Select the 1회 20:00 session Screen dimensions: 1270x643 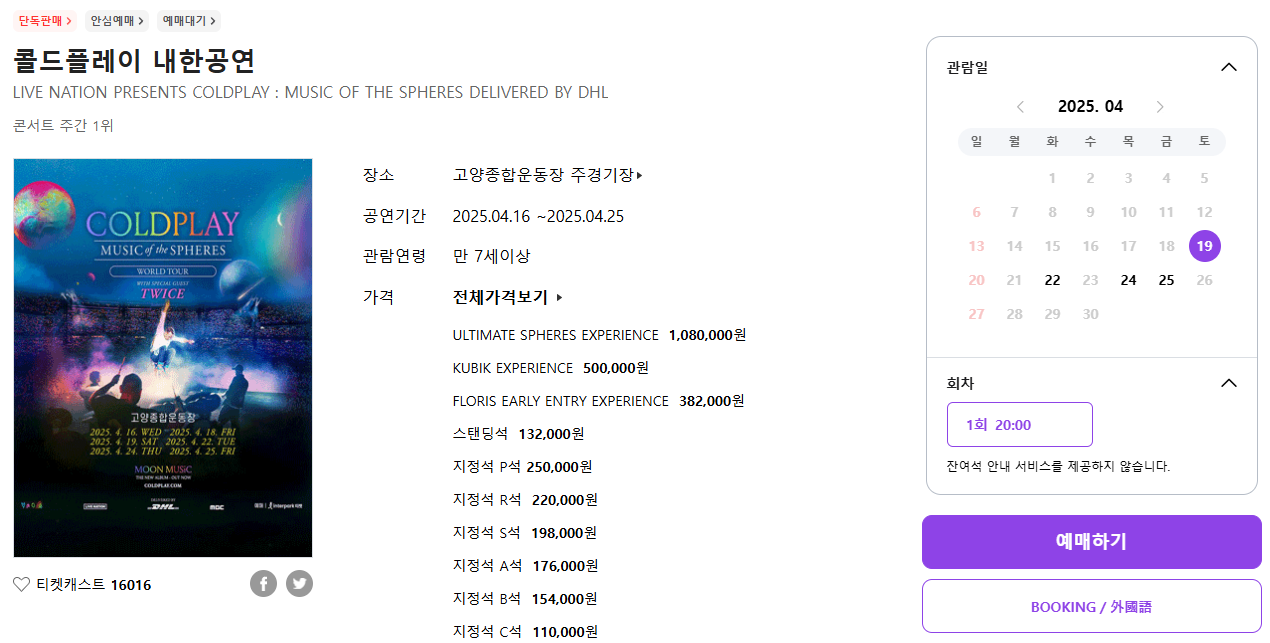tap(1020, 425)
